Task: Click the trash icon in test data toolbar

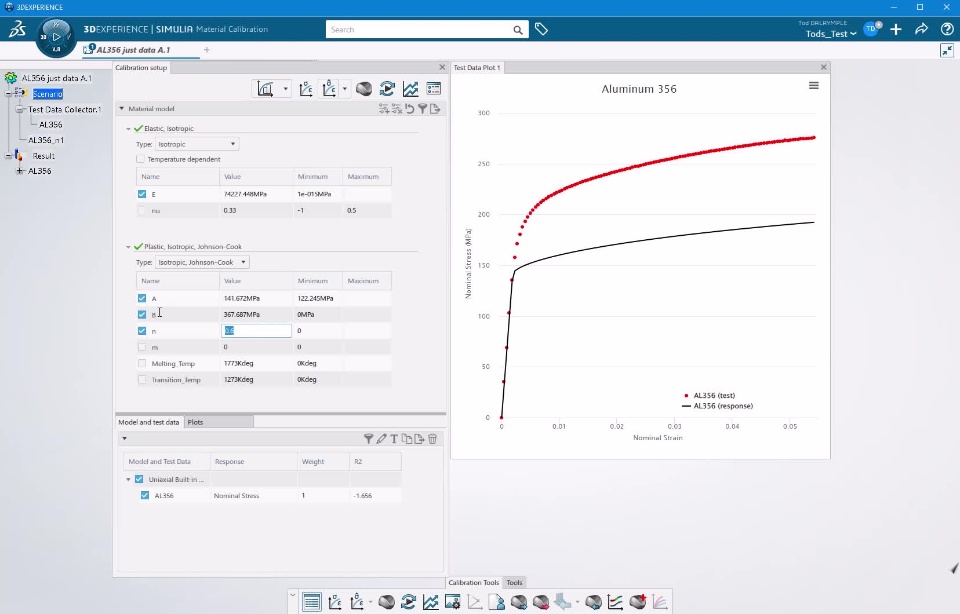Action: tap(432, 439)
